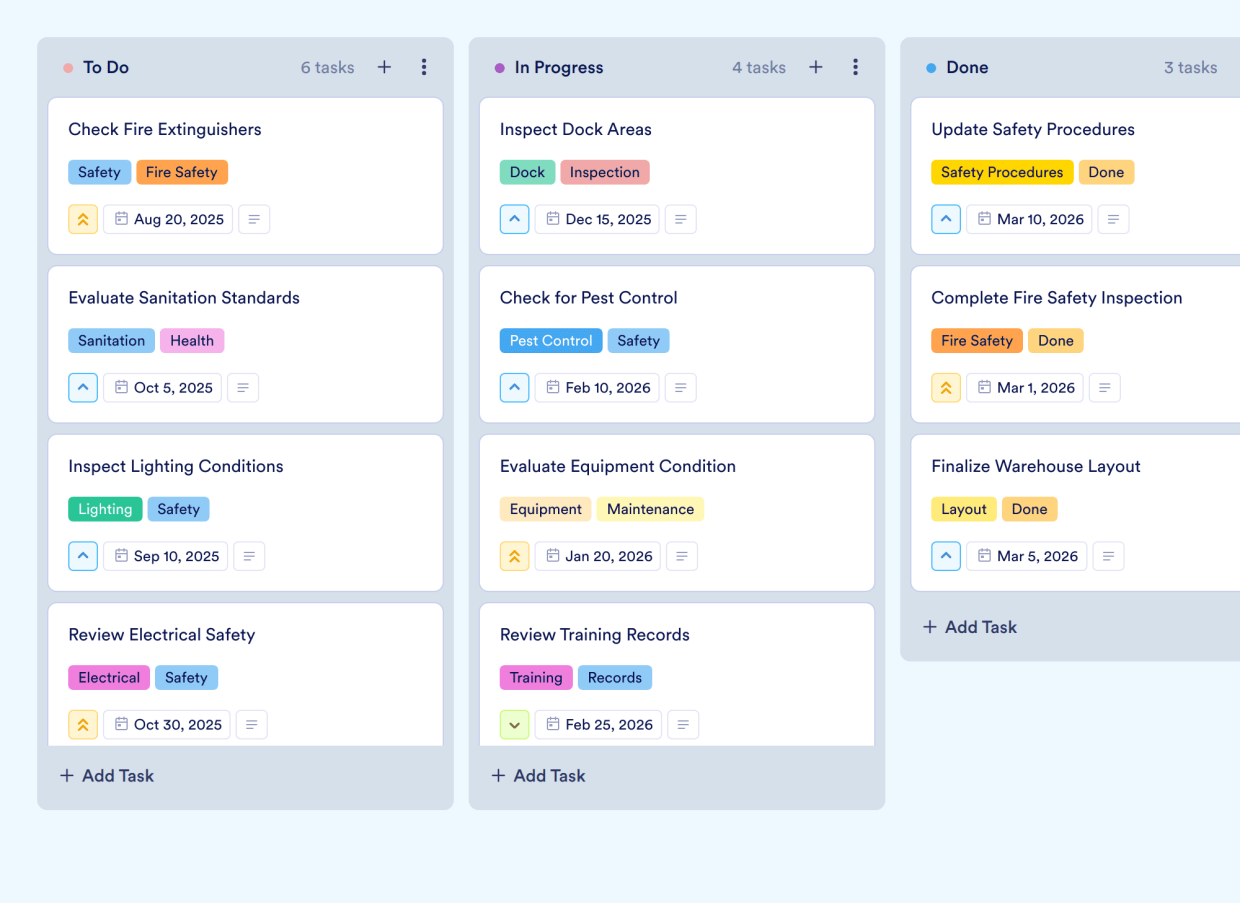Open the Mar 5, 2026 due date field
This screenshot has height=903, width=1240.
1026,556
